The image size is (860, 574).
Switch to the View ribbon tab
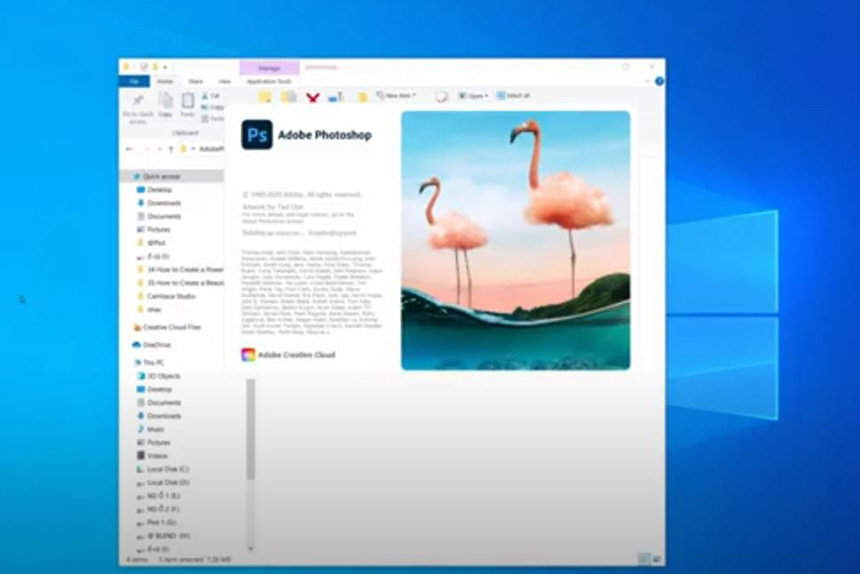225,81
